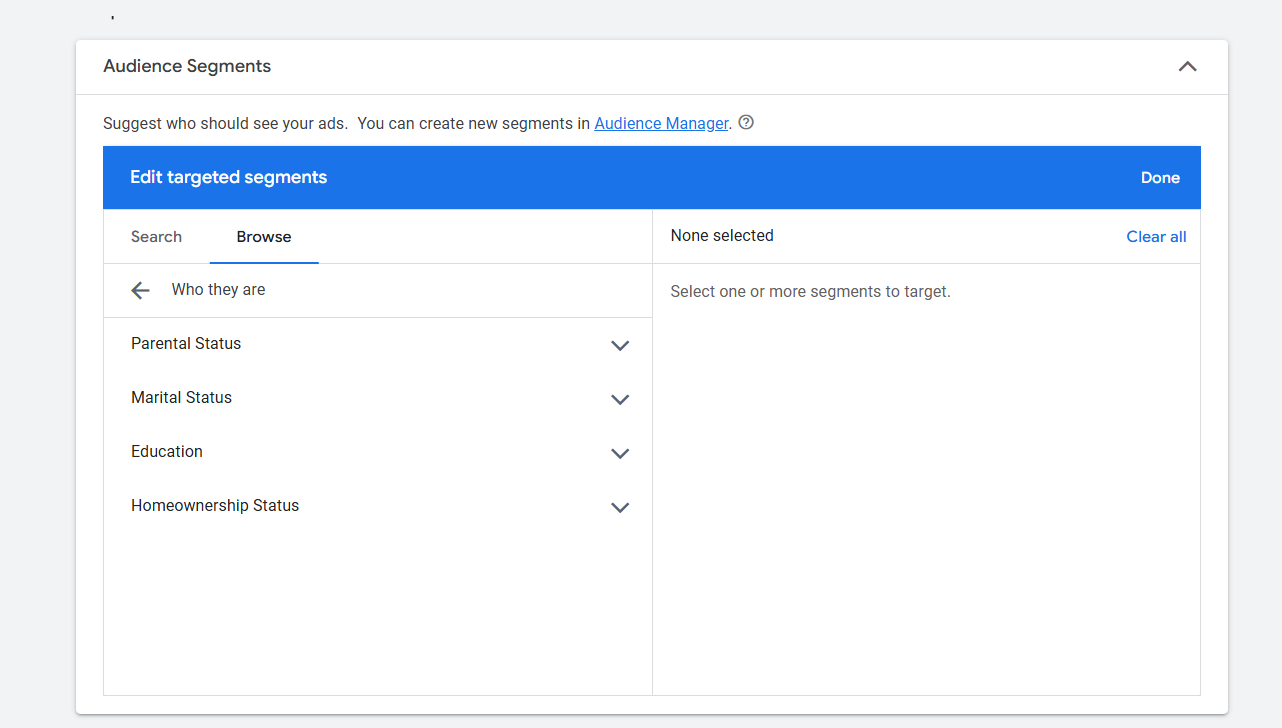Select the Browse tab

click(x=264, y=237)
